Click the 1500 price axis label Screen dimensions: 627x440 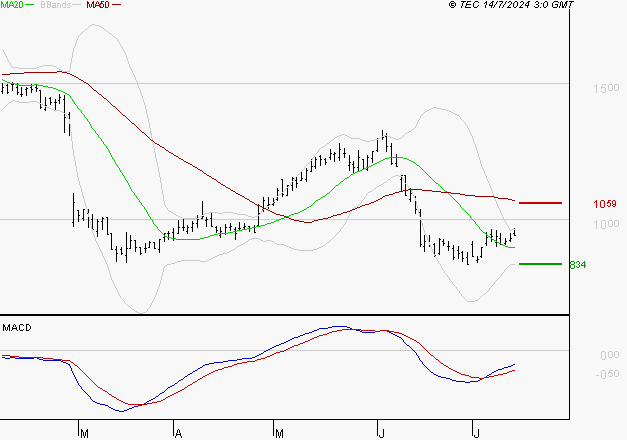point(606,88)
